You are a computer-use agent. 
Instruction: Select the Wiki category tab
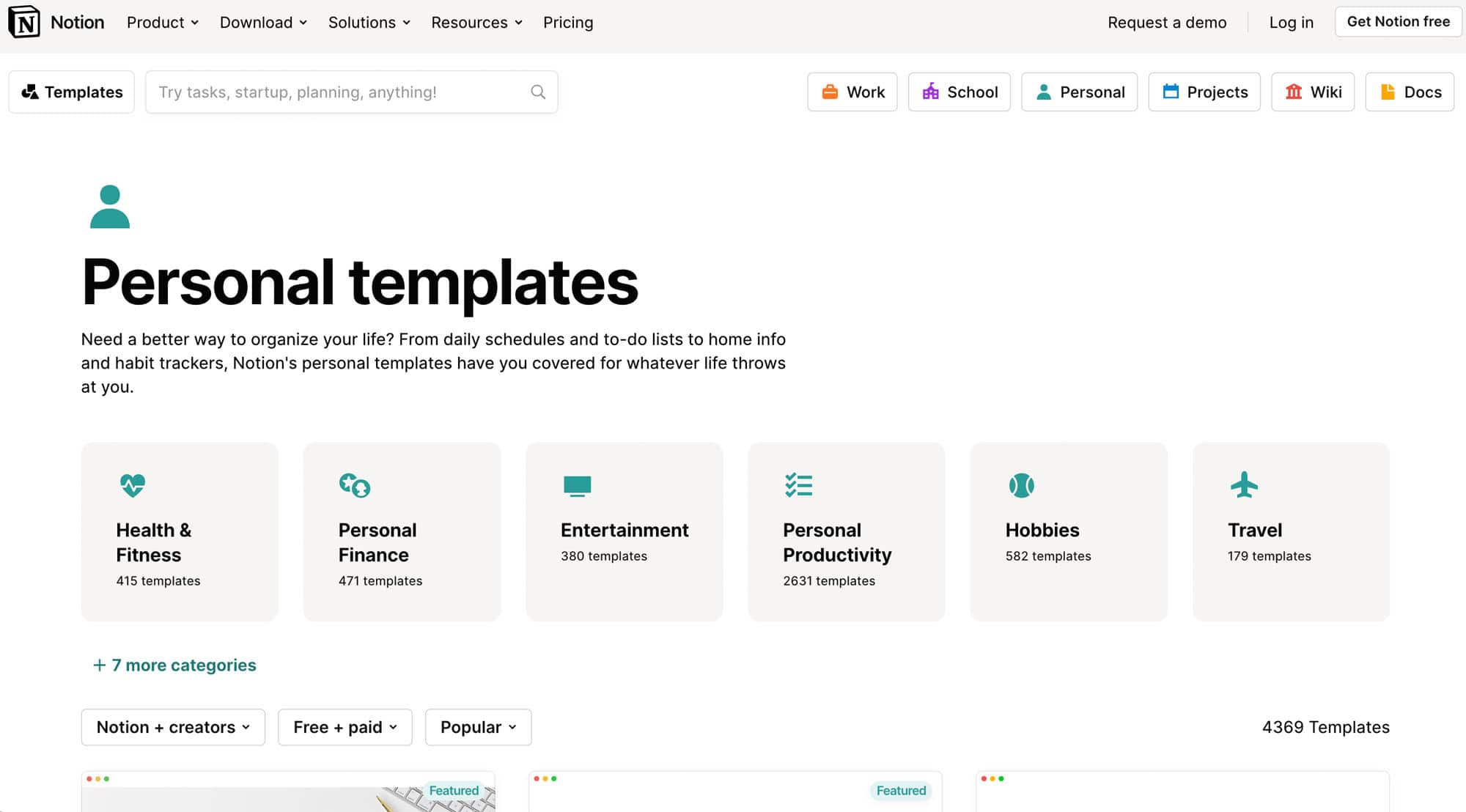click(1313, 92)
